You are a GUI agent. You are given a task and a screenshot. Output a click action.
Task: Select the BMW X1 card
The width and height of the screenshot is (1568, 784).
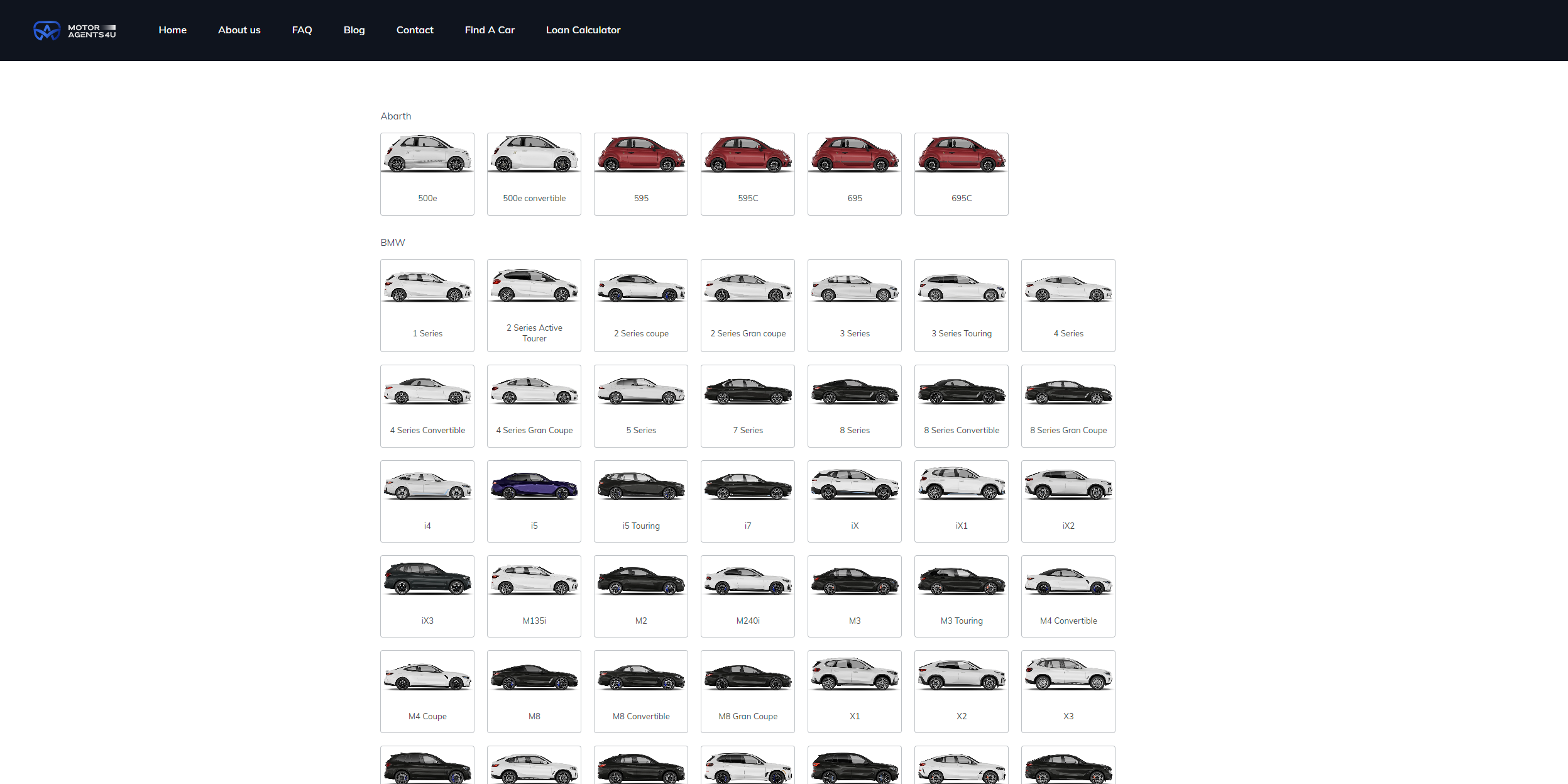(855, 692)
